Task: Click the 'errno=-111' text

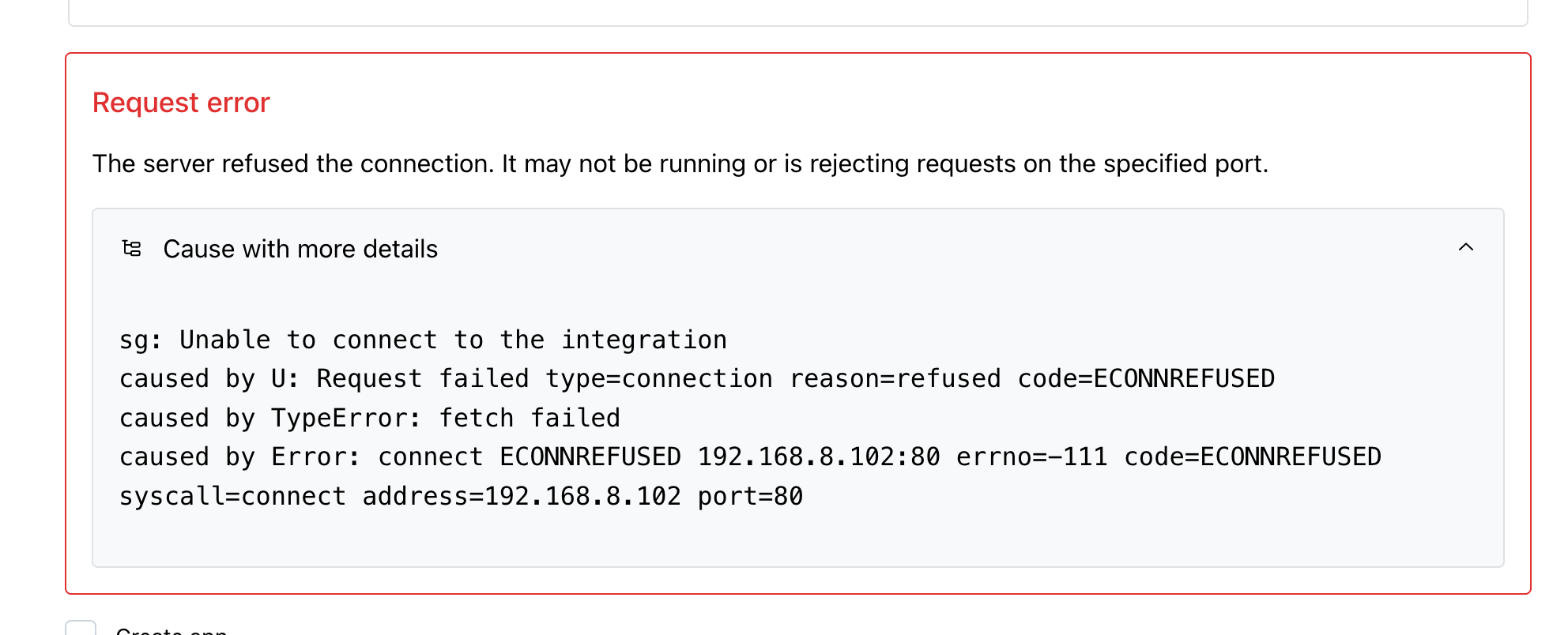Action: [1031, 457]
